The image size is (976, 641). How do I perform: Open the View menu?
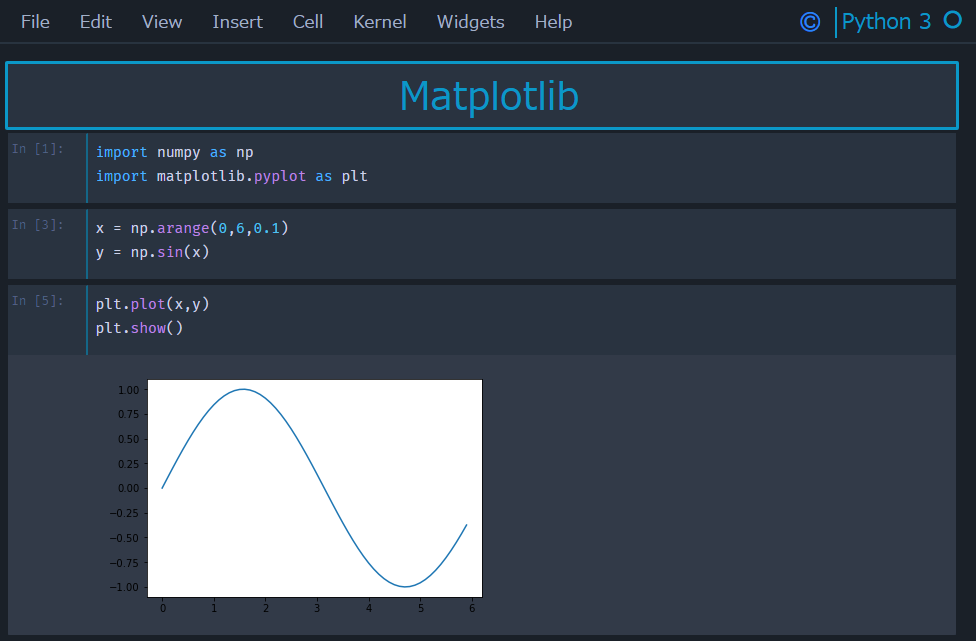coord(162,22)
